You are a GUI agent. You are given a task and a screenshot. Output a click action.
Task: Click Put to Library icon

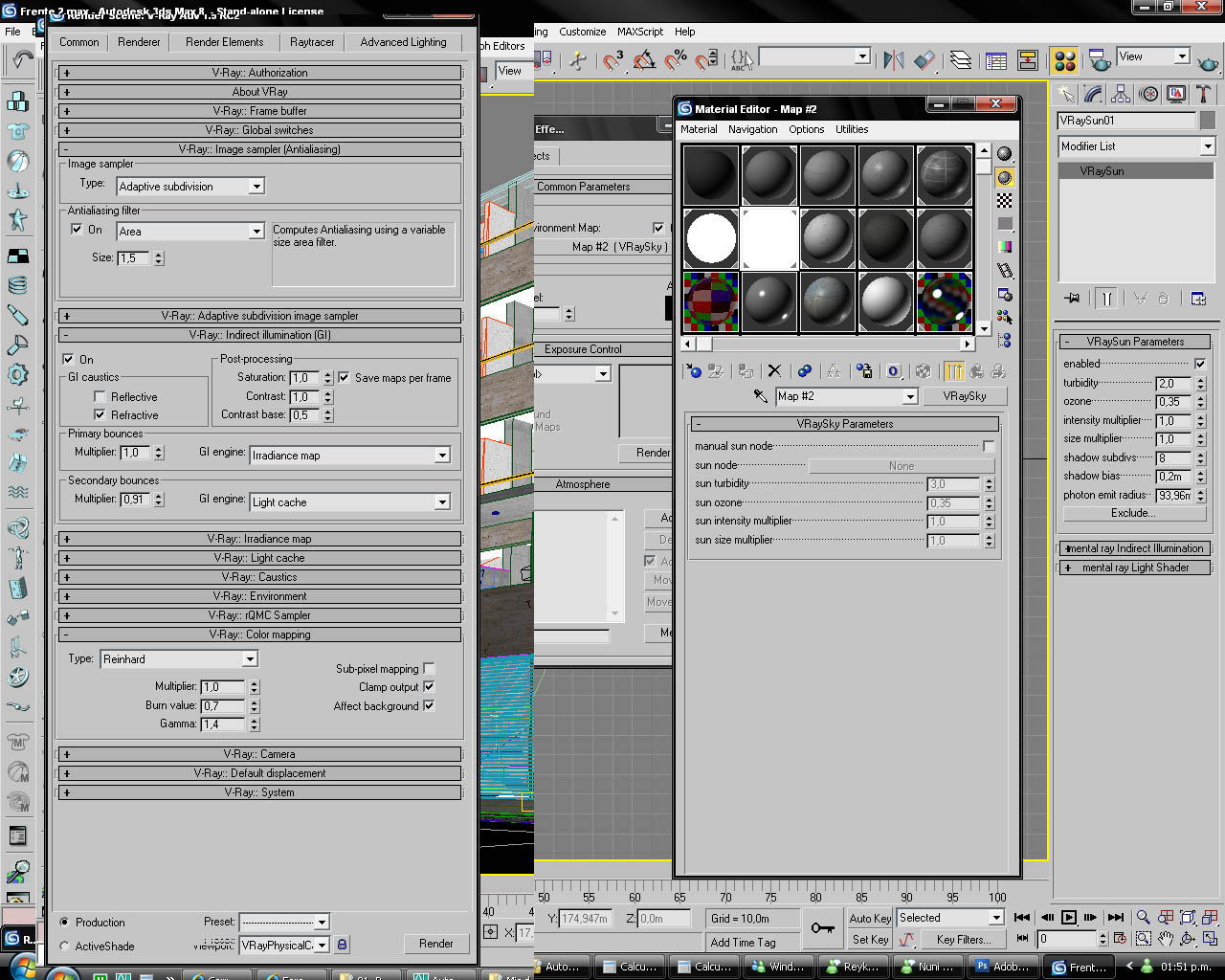pyautogui.click(x=864, y=371)
